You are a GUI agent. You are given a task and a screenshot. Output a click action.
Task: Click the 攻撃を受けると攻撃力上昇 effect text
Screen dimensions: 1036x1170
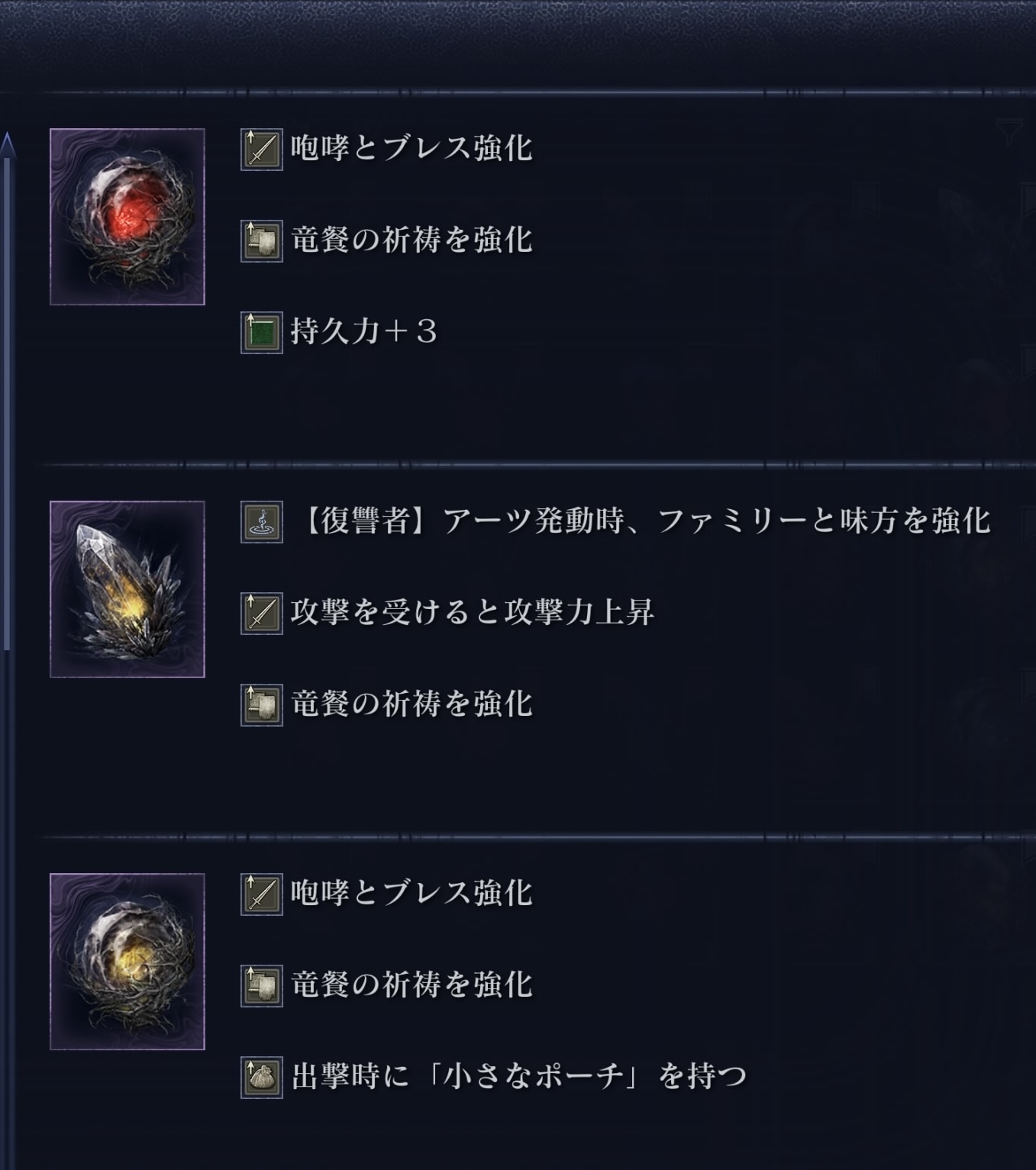tap(472, 613)
